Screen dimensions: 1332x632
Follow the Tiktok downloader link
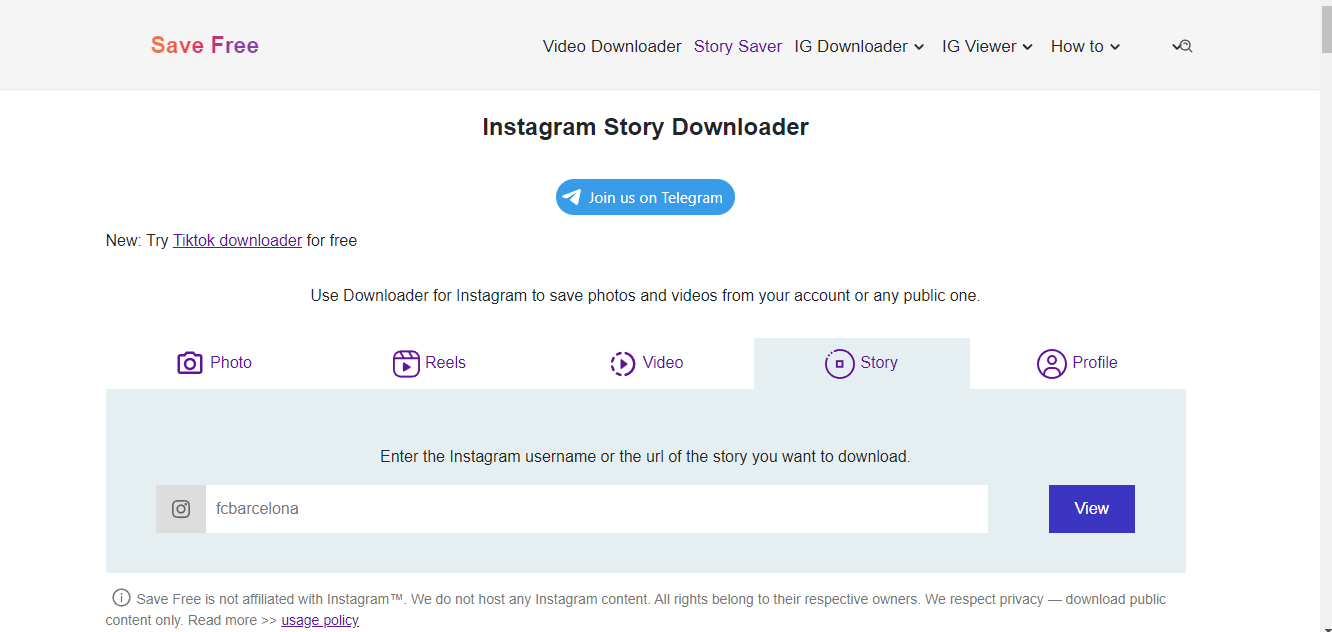[237, 240]
